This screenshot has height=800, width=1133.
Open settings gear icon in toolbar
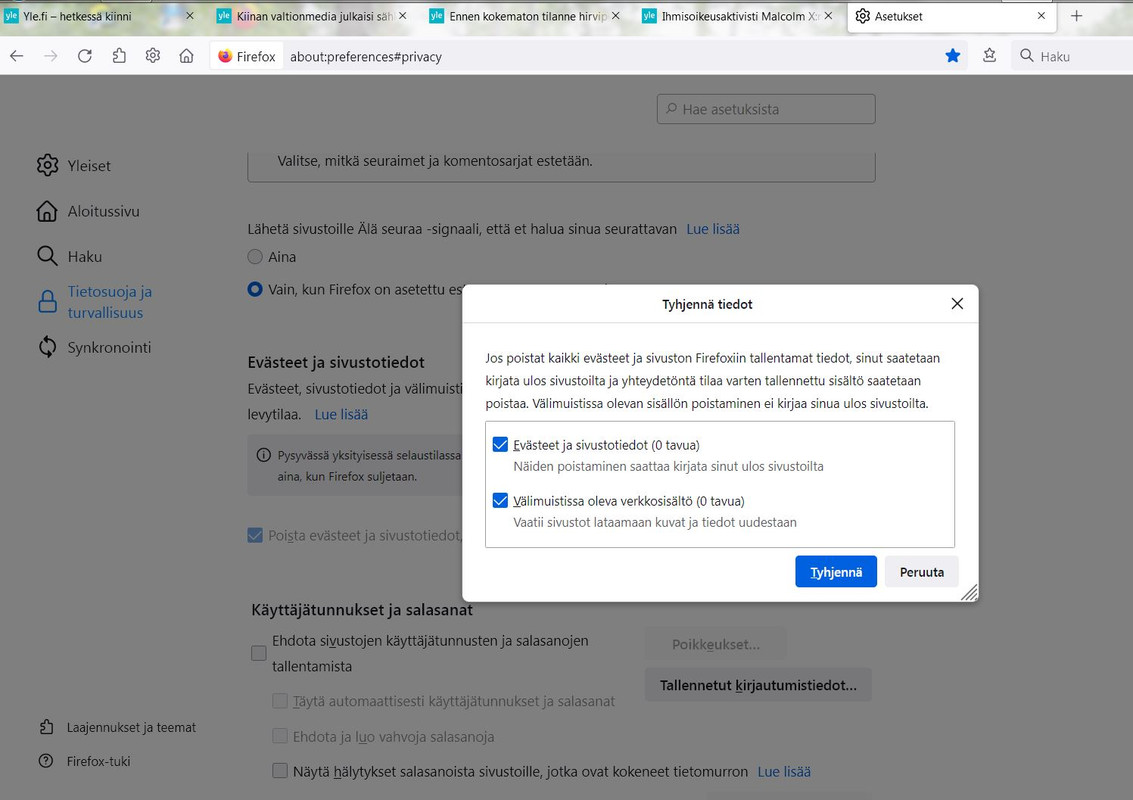152,56
